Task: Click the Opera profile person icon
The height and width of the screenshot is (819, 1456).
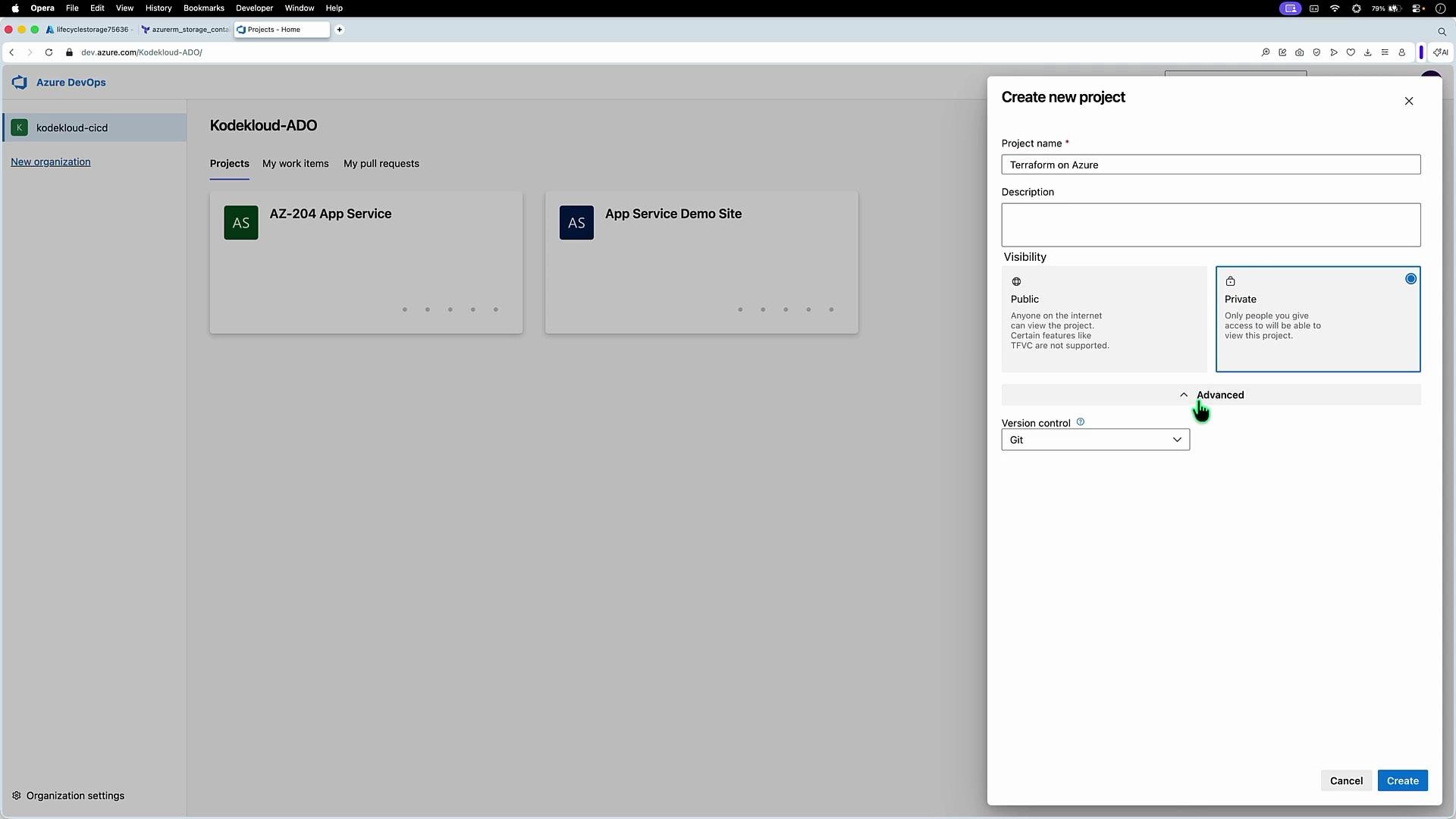Action: tap(1402, 52)
